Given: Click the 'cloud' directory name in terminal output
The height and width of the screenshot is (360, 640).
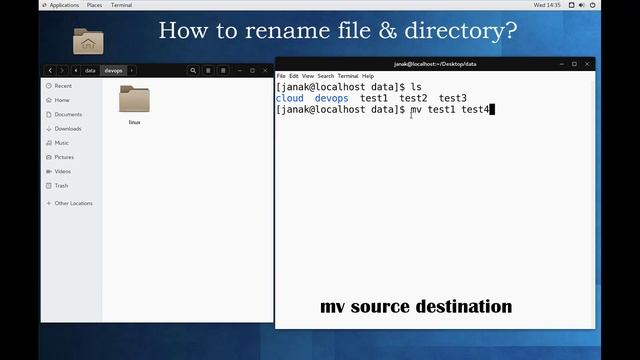Looking at the screenshot, I should point(290,98).
